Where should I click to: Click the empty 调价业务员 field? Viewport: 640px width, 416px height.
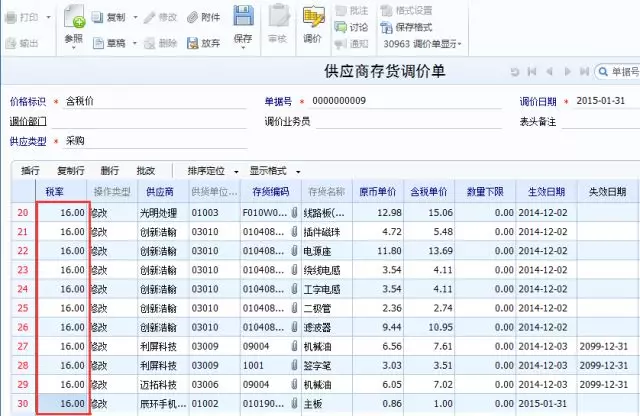[x=409, y=121]
